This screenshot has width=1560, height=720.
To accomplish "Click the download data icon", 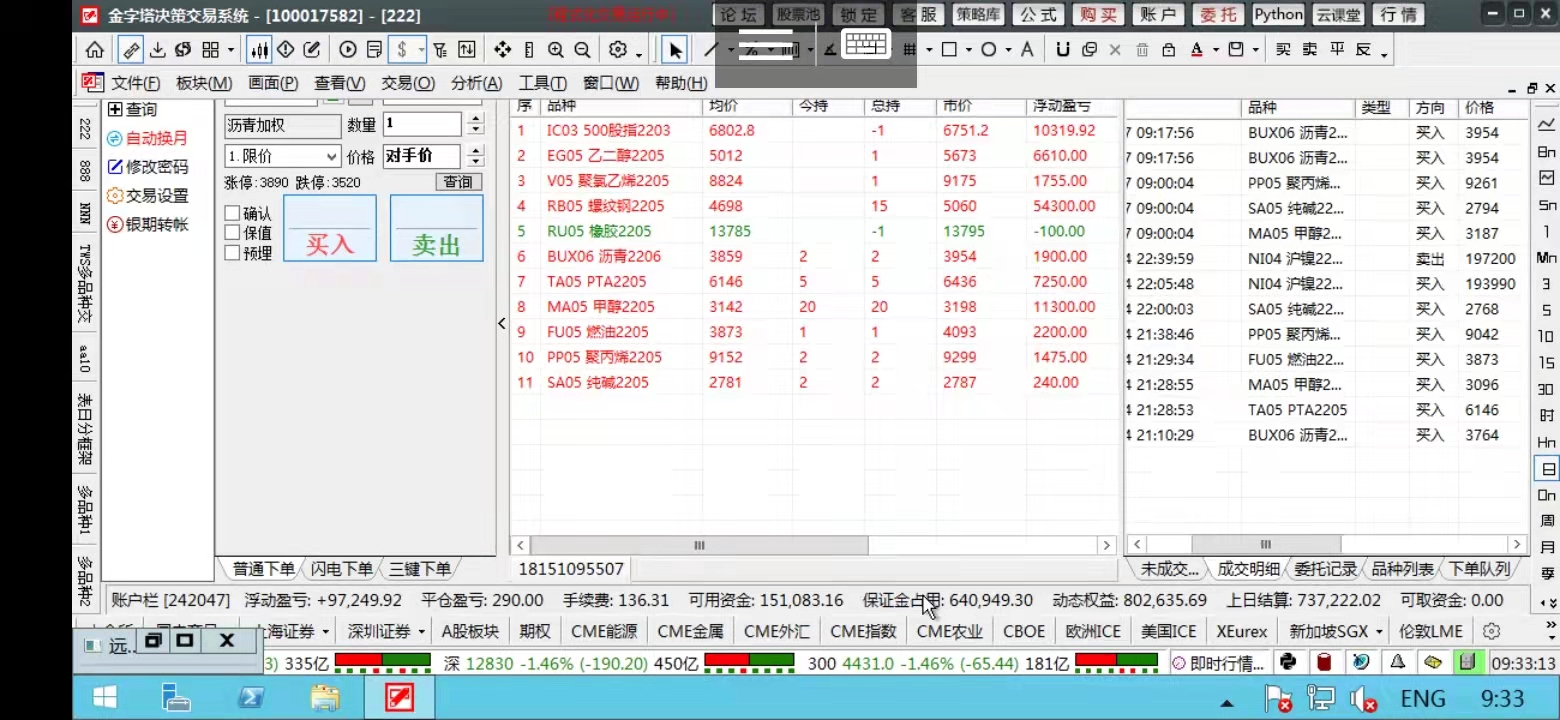I will (158, 50).
